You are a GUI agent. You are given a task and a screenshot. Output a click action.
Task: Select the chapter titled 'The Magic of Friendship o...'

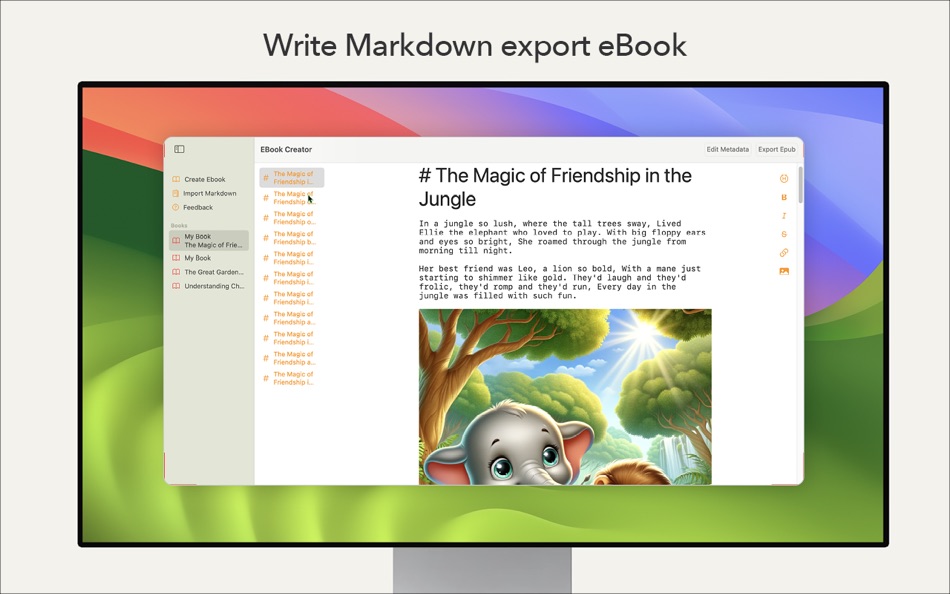point(291,218)
